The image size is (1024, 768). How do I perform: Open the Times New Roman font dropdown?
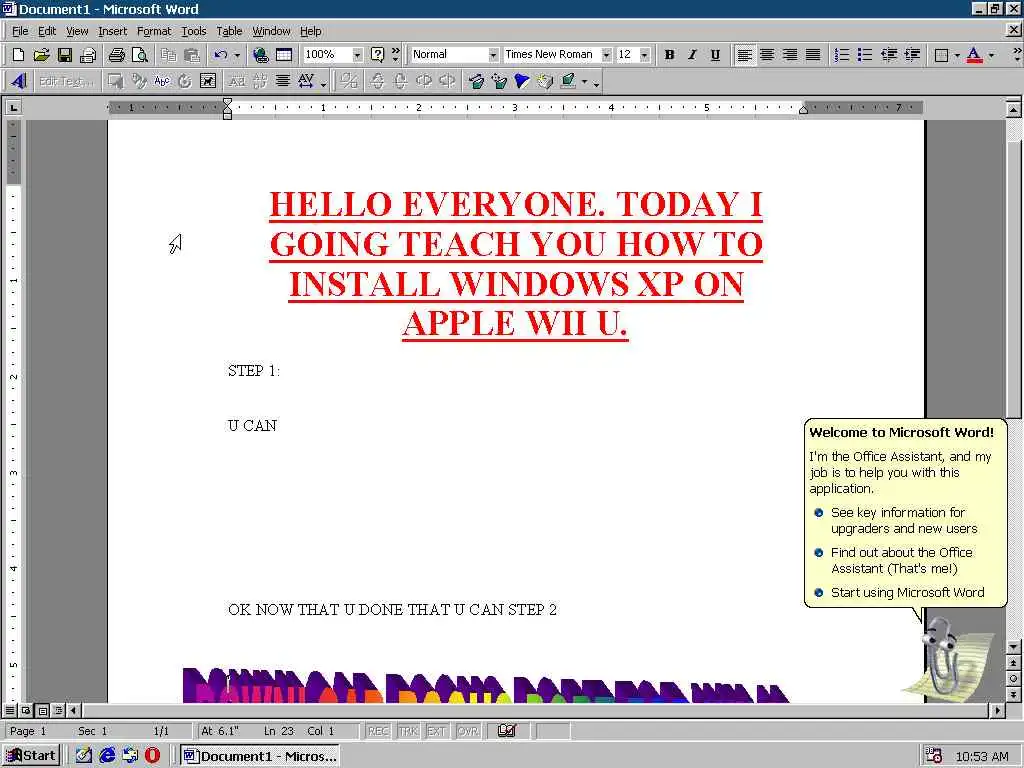click(606, 55)
